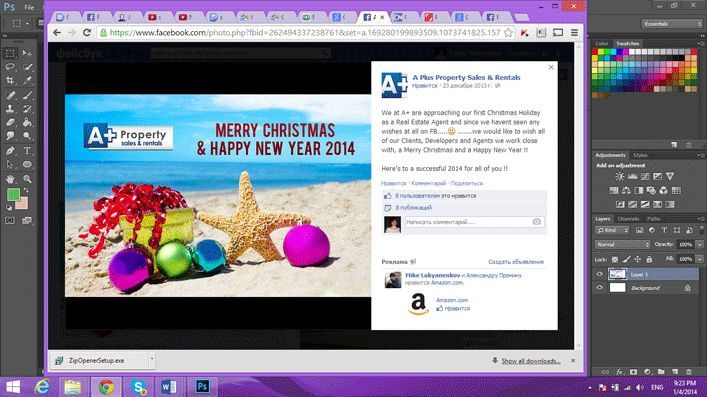Open the Adjustments panel options menu

tap(700, 155)
